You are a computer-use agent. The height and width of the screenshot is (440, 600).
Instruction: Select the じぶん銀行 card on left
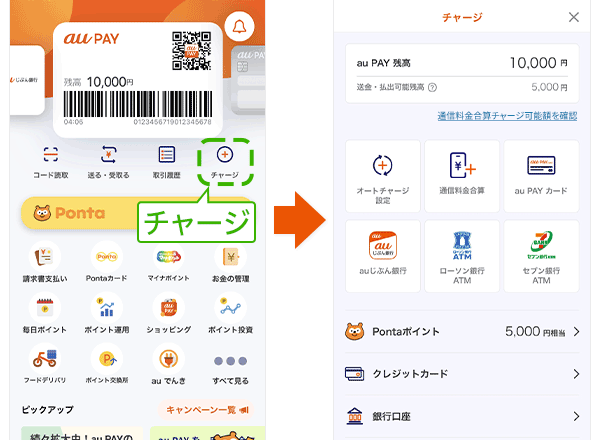point(27,80)
